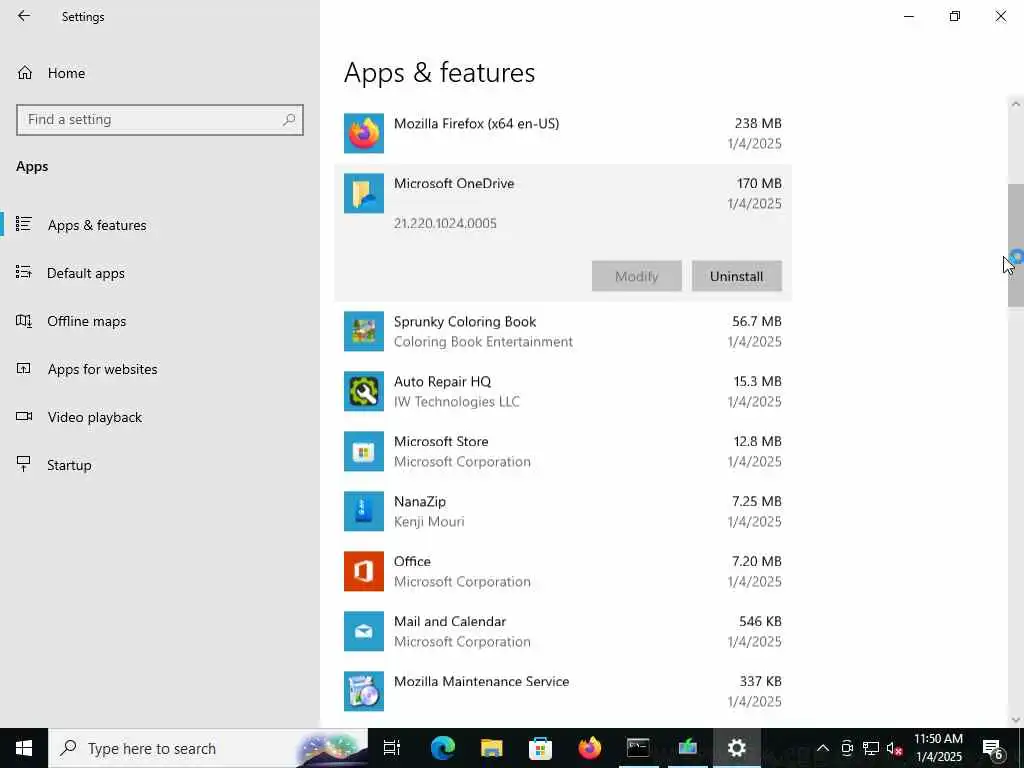The image size is (1024, 768).
Task: Uninstall Microsoft OneDrive
Action: pos(737,276)
